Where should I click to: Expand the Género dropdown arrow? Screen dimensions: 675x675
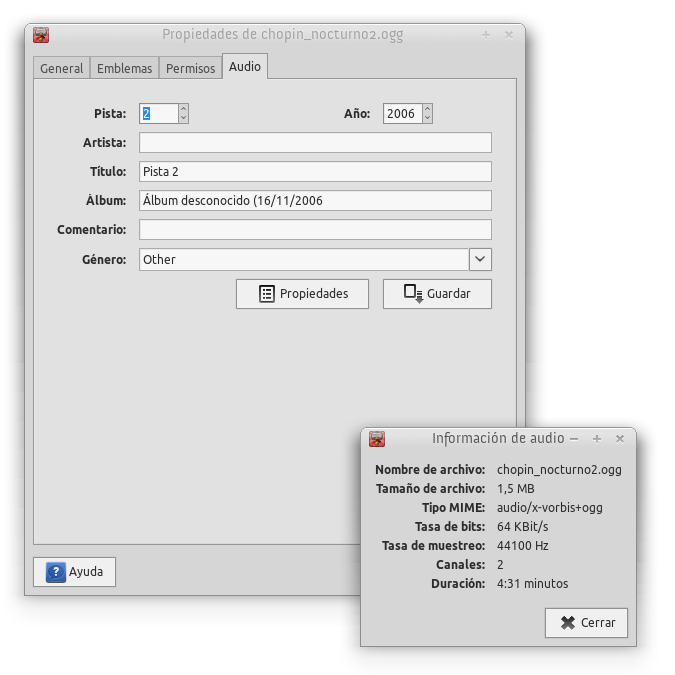(480, 260)
